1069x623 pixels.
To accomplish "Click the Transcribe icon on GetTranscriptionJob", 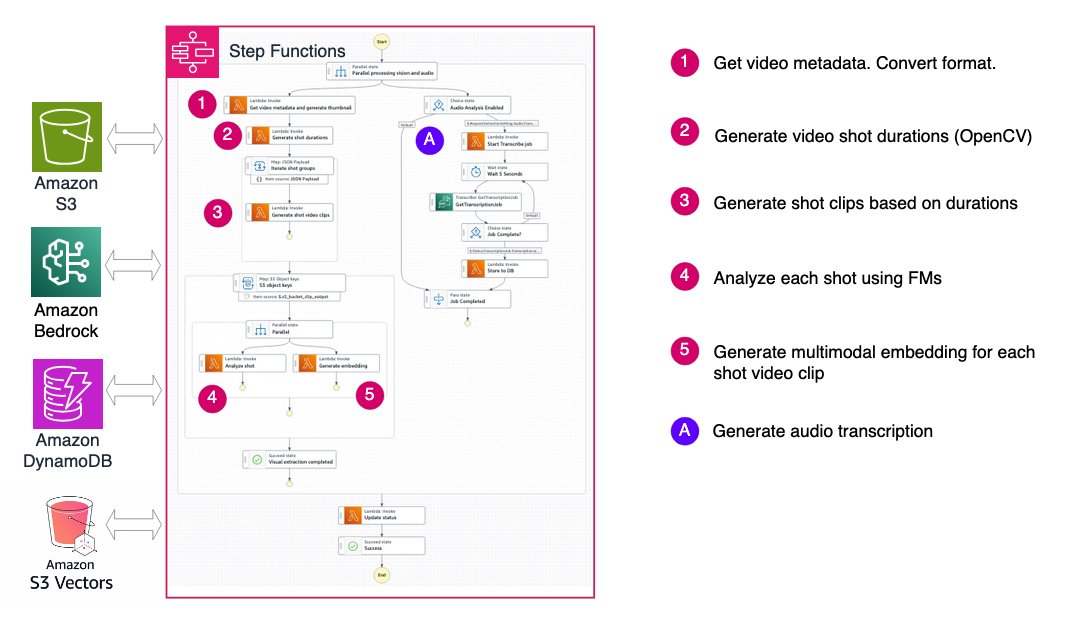I will tap(441, 202).
